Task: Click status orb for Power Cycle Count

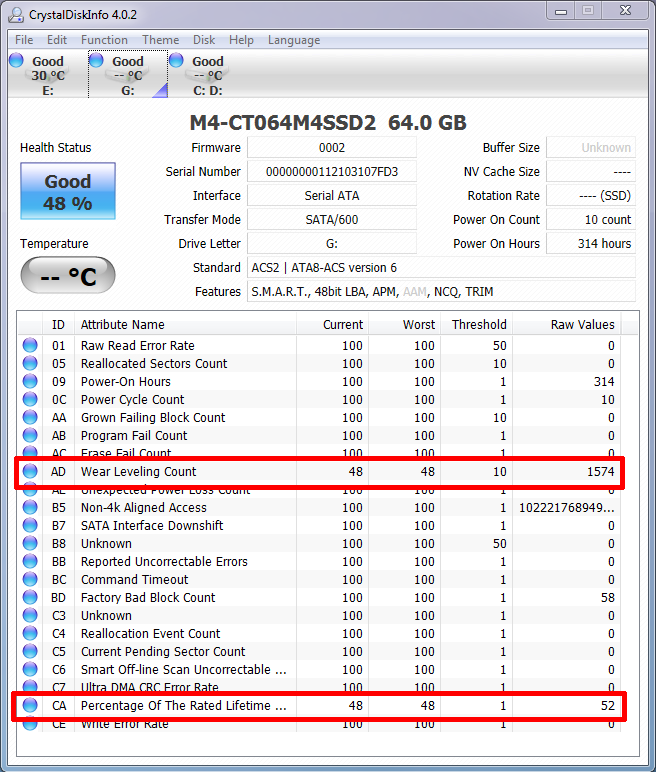Action: 30,399
